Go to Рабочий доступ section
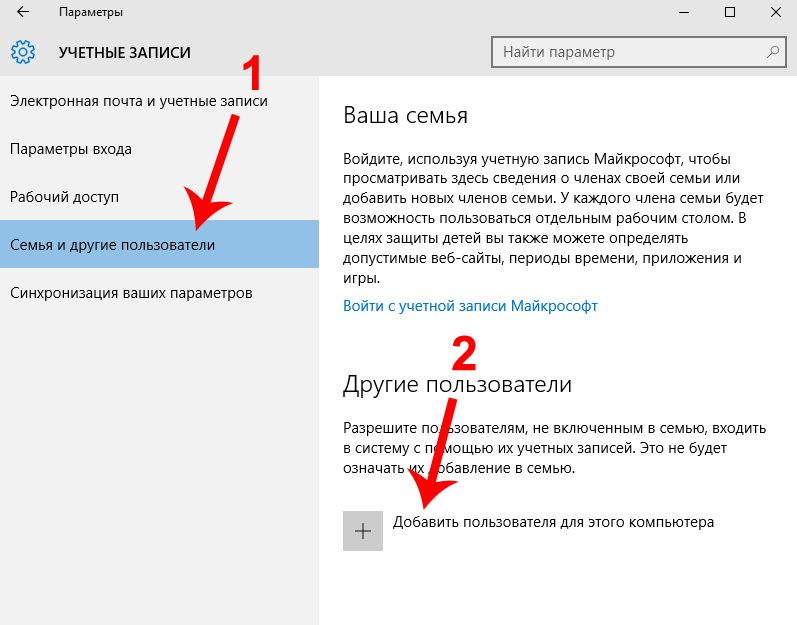This screenshot has width=797, height=625. (x=64, y=197)
